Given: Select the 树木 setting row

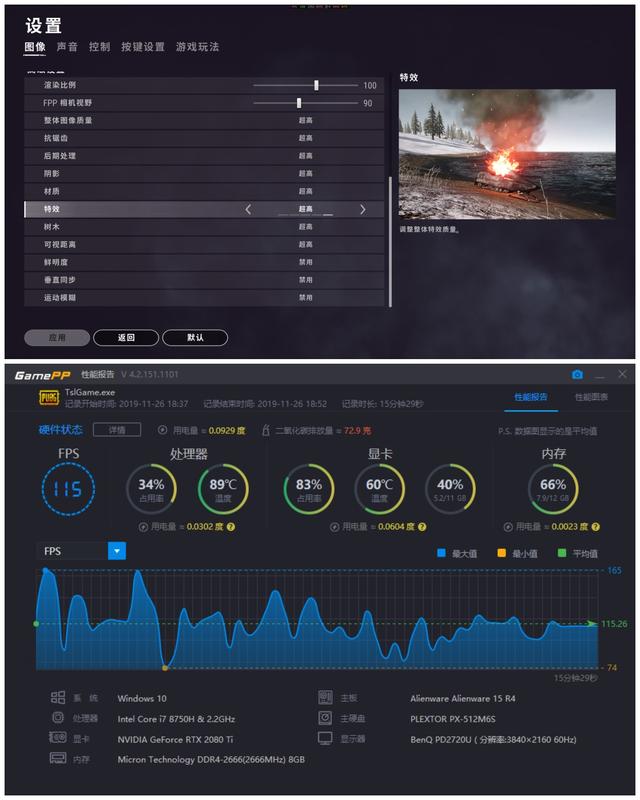Looking at the screenshot, I should click(x=204, y=227).
